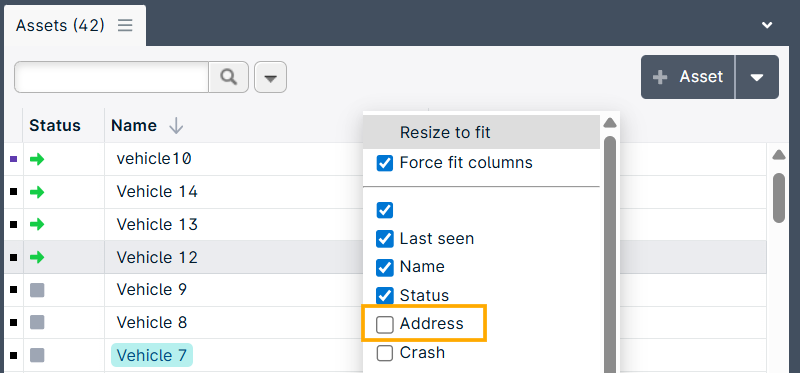Click the plus icon on the Asset button
This screenshot has height=373, width=800.
[660, 77]
